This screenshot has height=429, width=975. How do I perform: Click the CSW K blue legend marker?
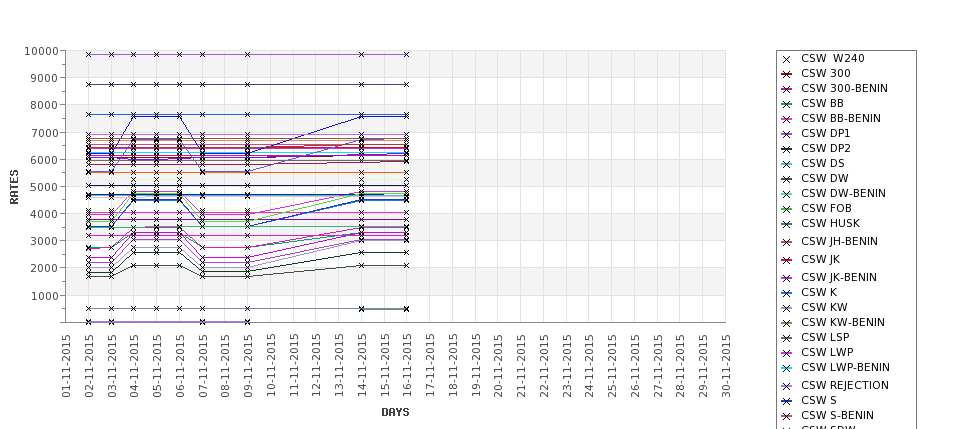(787, 293)
